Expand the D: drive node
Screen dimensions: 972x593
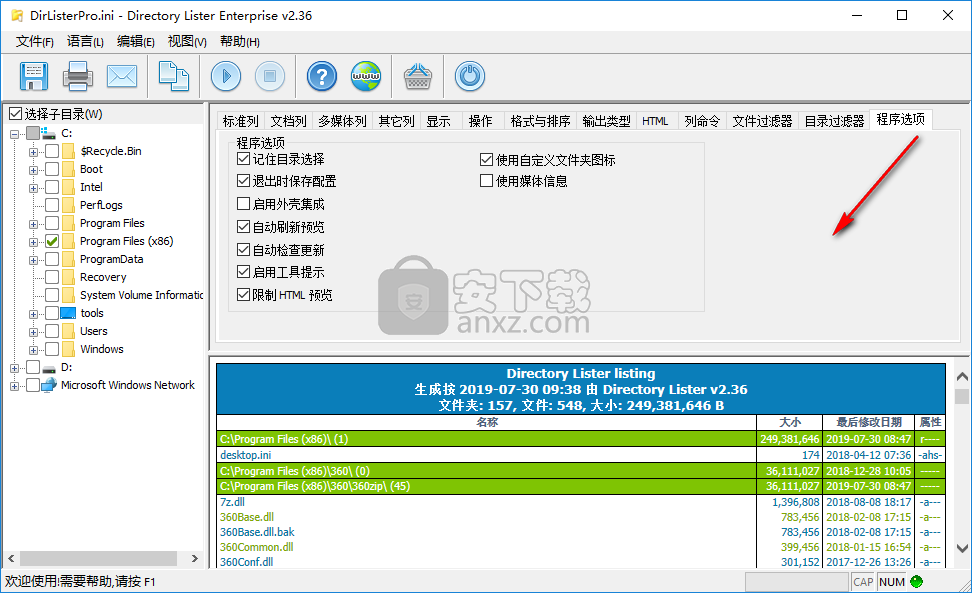pyautogui.click(x=14, y=368)
